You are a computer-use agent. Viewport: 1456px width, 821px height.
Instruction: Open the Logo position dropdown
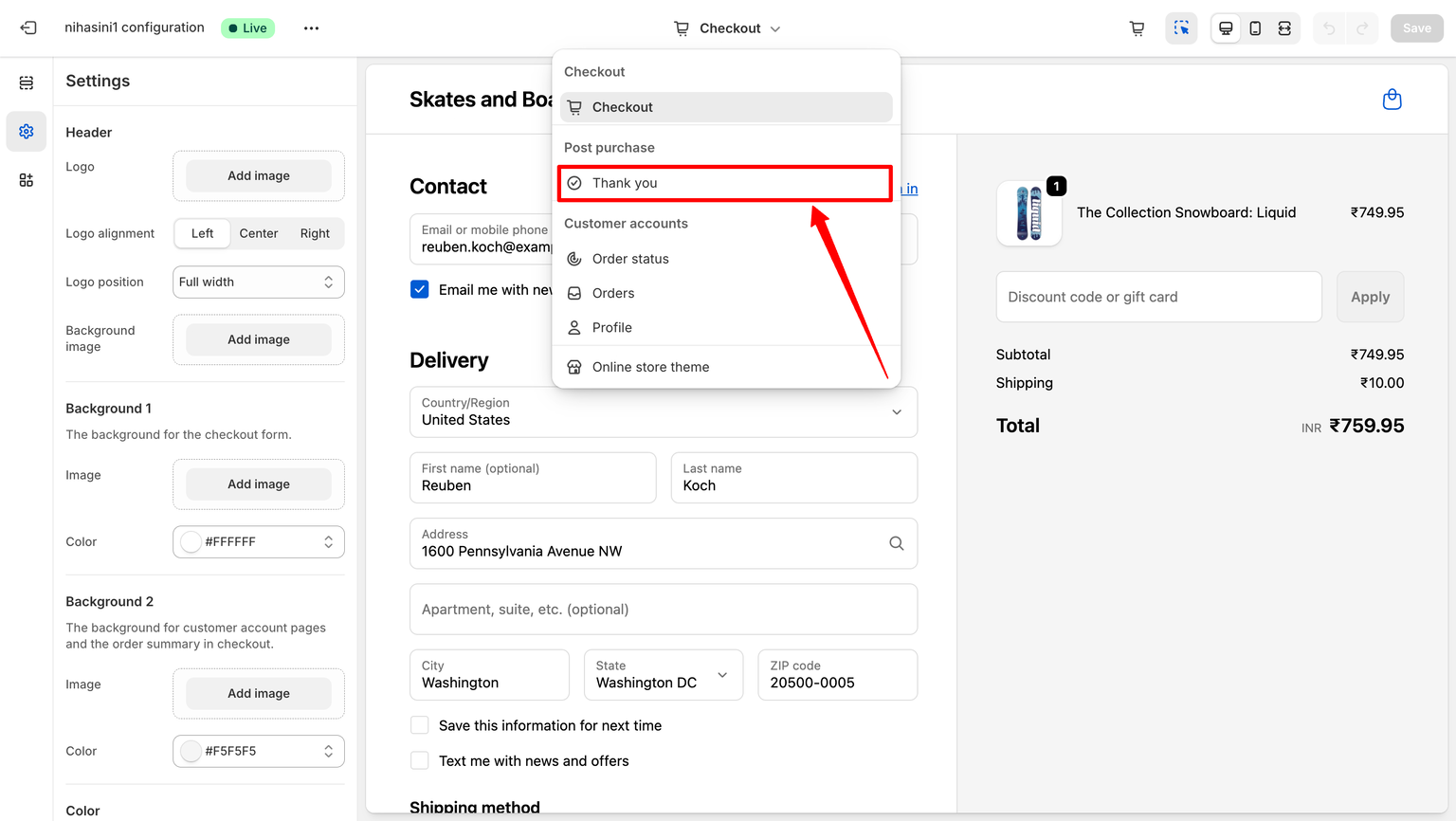pyautogui.click(x=258, y=282)
